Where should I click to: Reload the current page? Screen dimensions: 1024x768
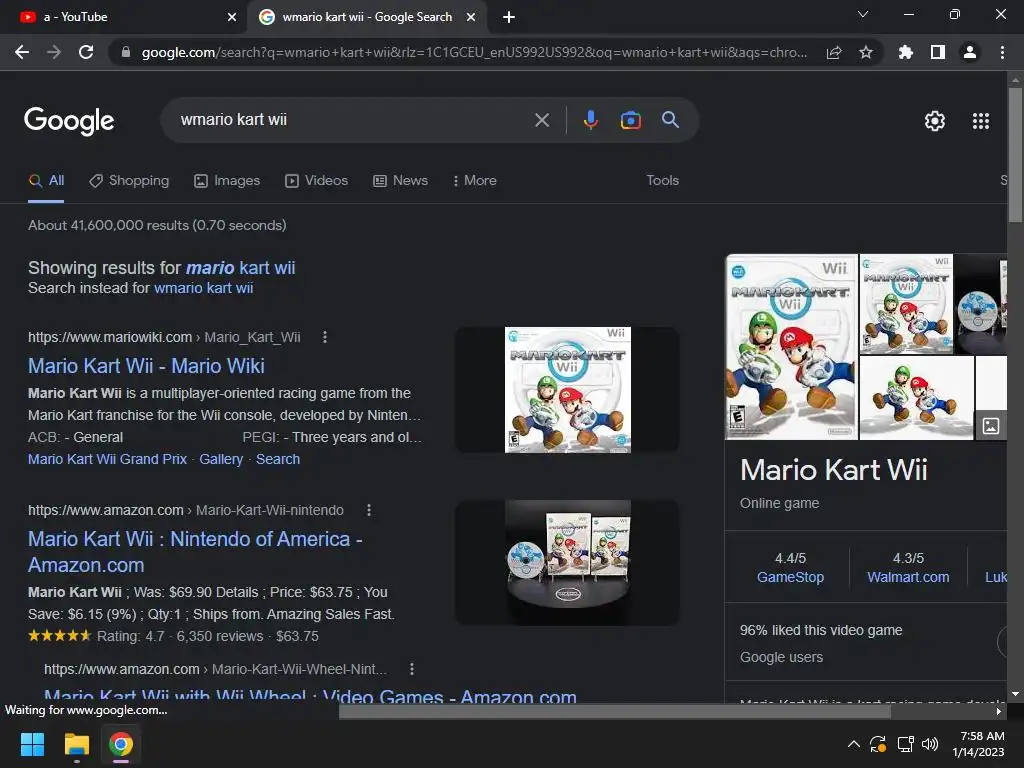click(86, 52)
